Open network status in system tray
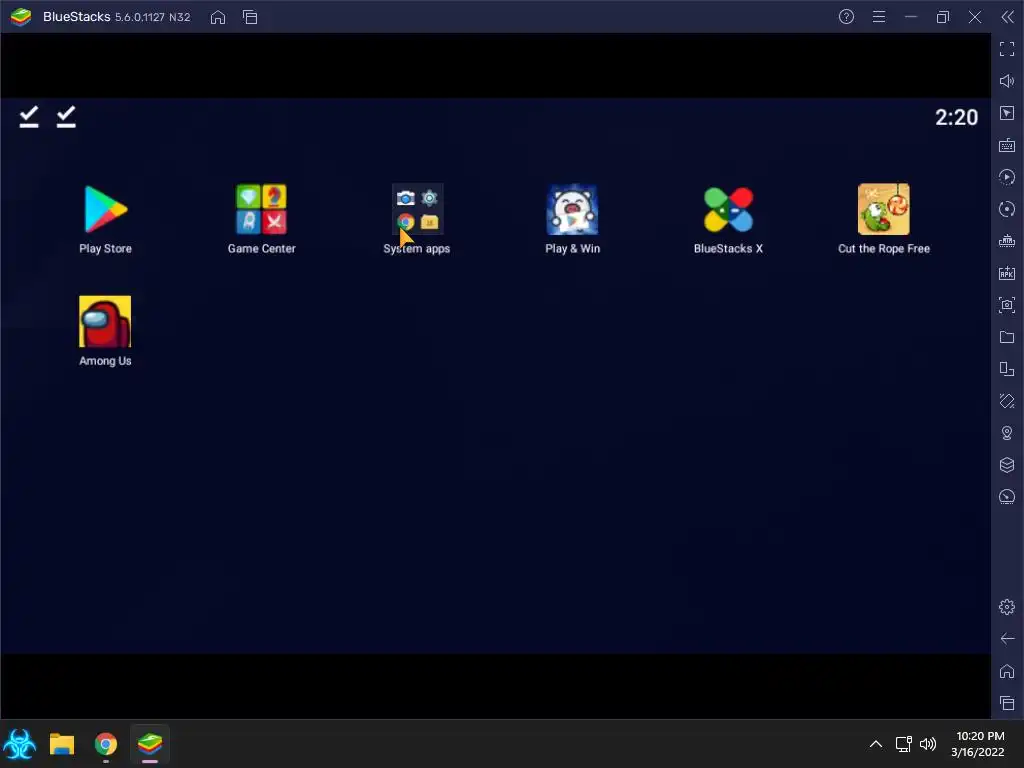The image size is (1024, 768). click(903, 744)
